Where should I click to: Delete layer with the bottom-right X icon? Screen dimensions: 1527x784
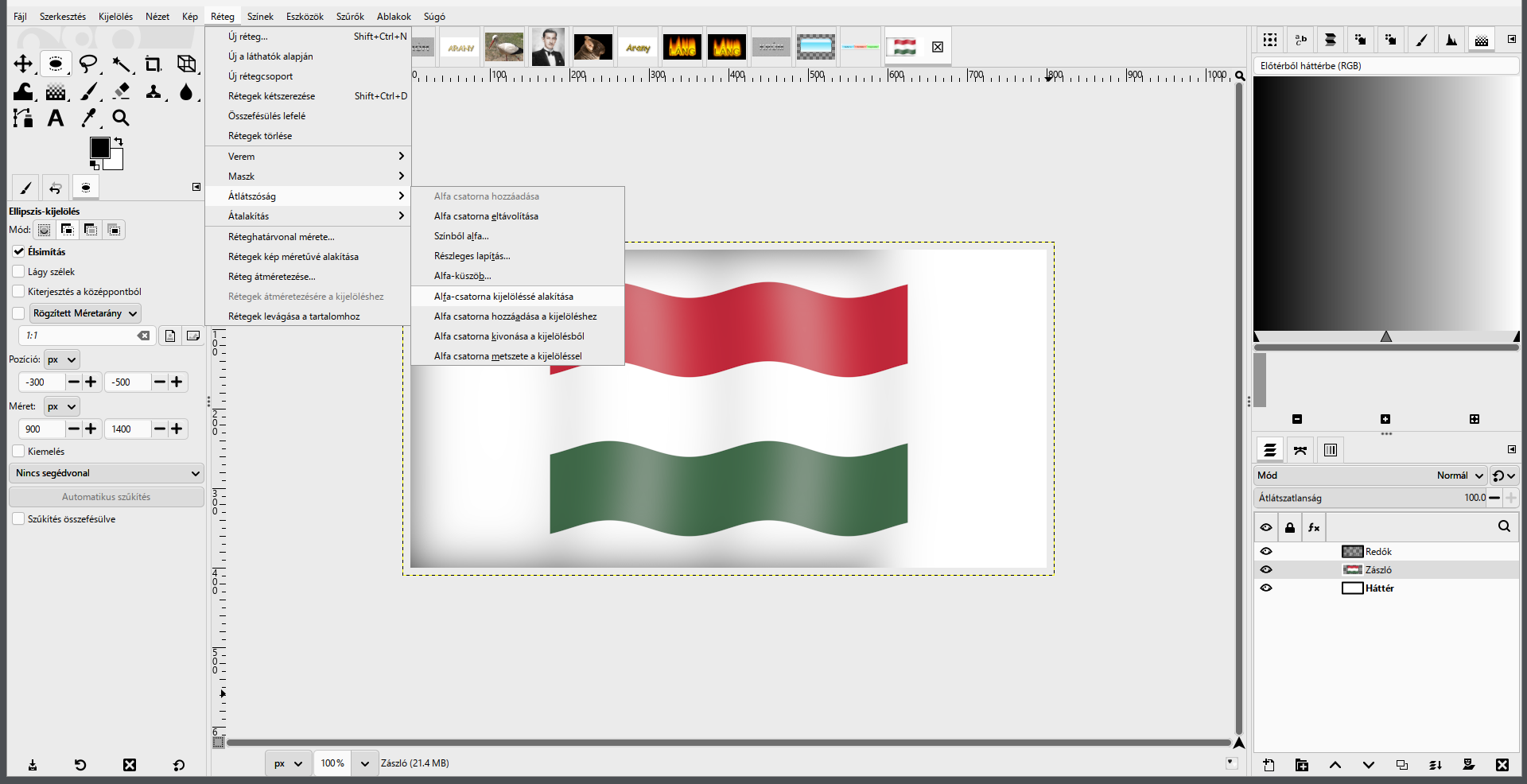click(1502, 765)
